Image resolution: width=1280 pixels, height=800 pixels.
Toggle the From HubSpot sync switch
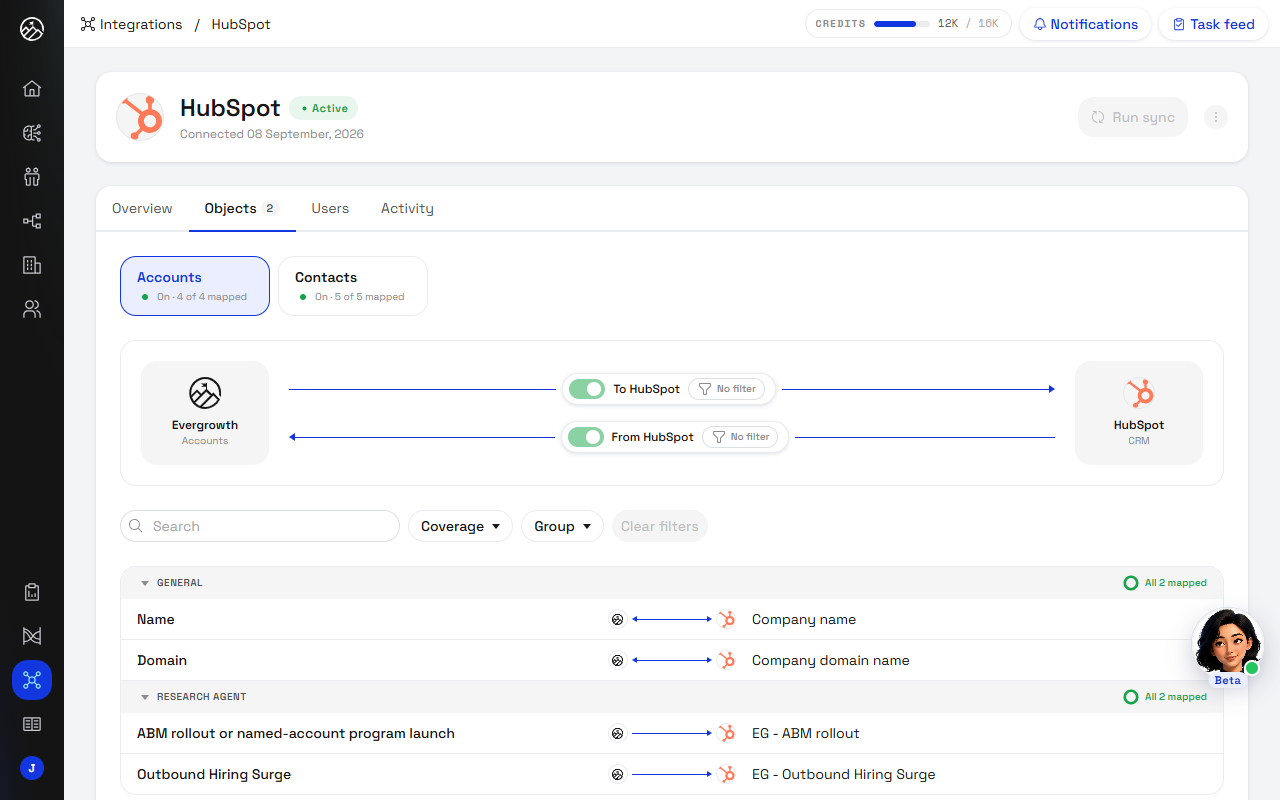[585, 437]
